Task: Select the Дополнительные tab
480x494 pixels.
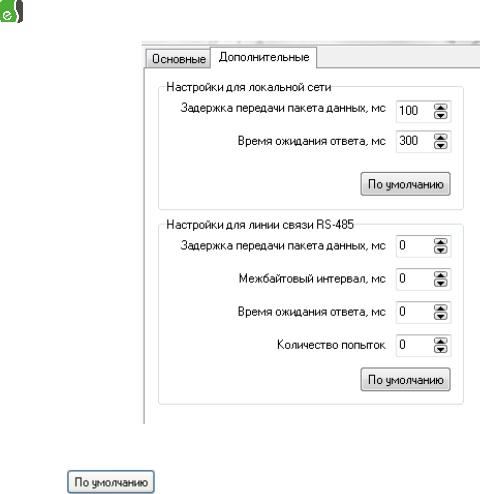Action: (x=264, y=57)
